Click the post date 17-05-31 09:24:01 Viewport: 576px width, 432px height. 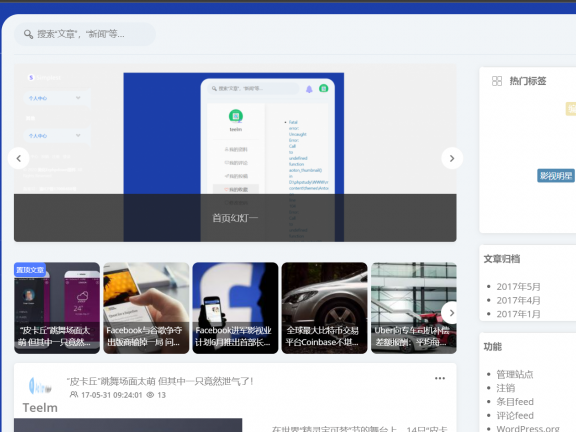tap(112, 395)
